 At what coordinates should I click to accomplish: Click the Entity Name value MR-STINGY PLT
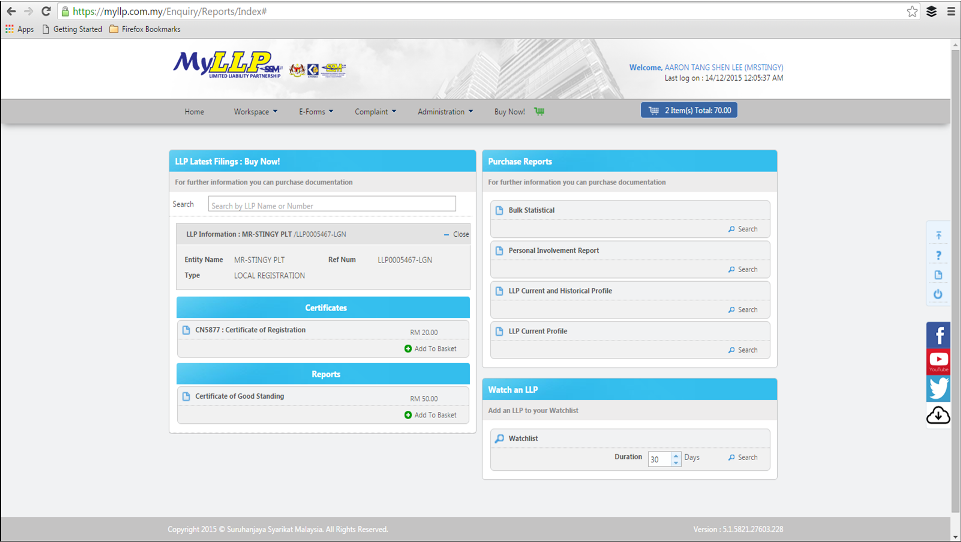coord(259,260)
